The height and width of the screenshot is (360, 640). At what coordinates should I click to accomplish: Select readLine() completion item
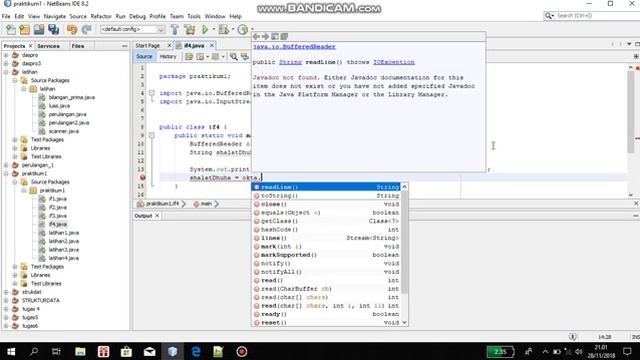point(327,187)
